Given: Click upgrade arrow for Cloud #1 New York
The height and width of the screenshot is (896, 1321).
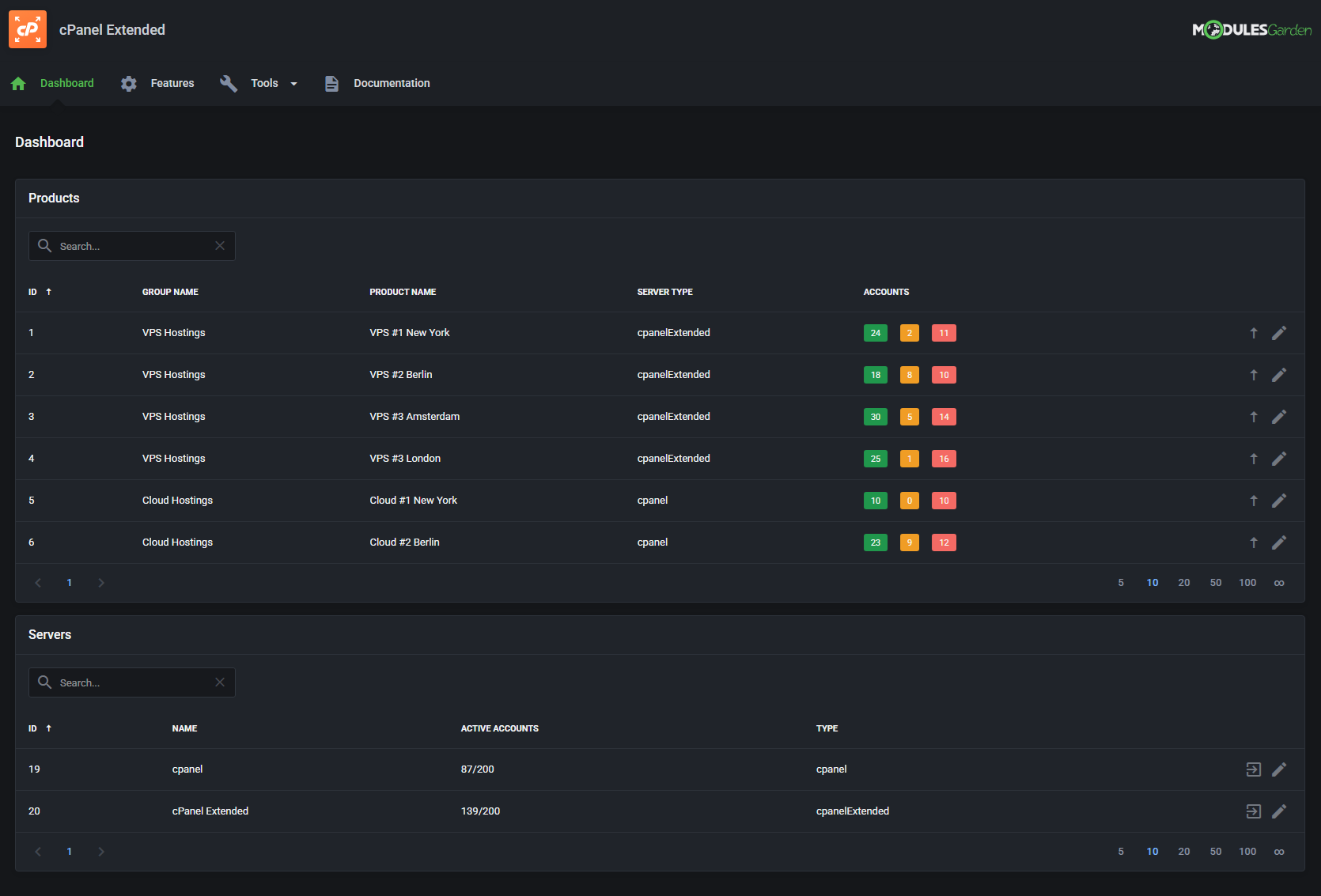Looking at the screenshot, I should point(1254,501).
